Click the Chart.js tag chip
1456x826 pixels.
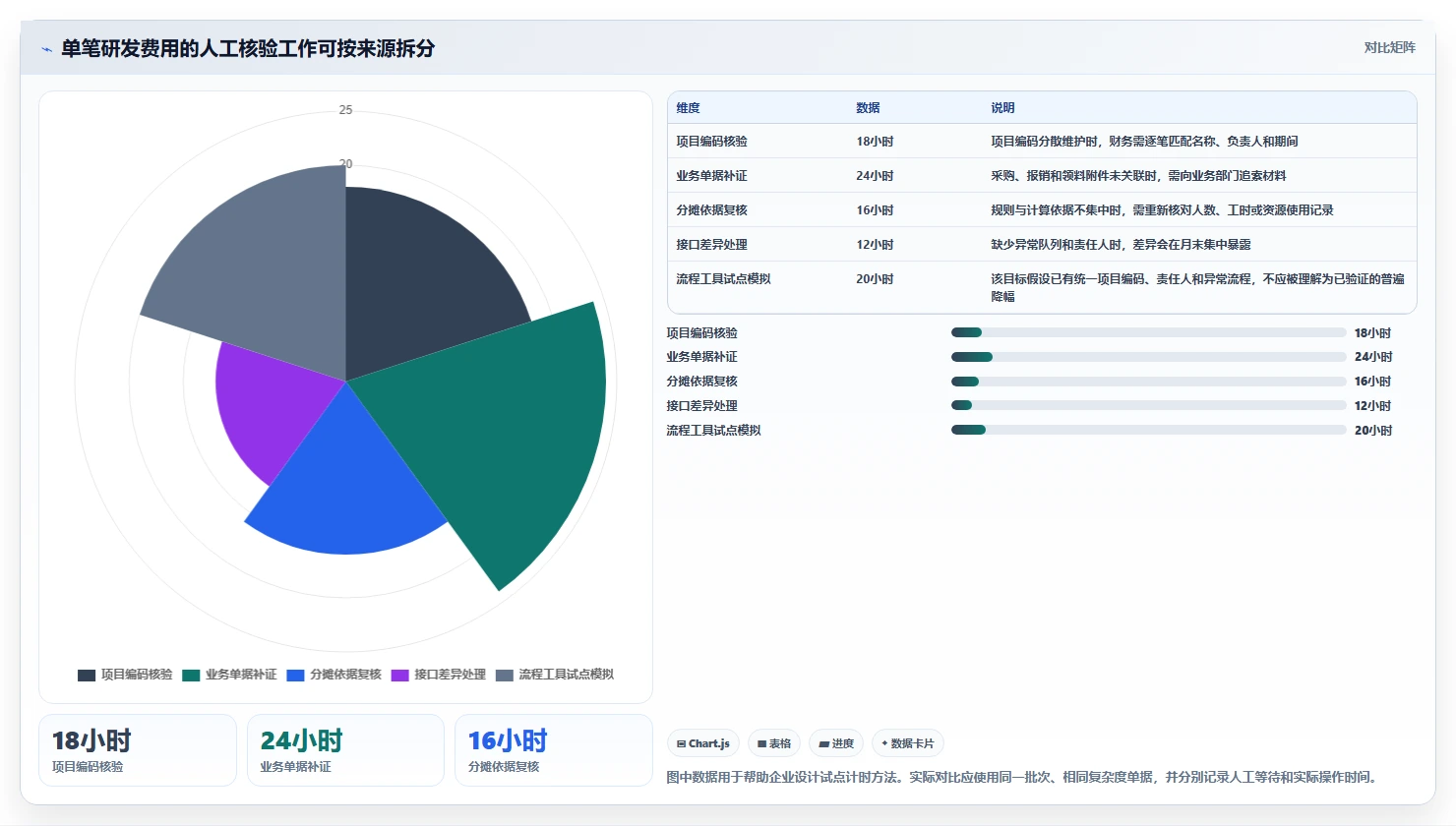tap(703, 743)
